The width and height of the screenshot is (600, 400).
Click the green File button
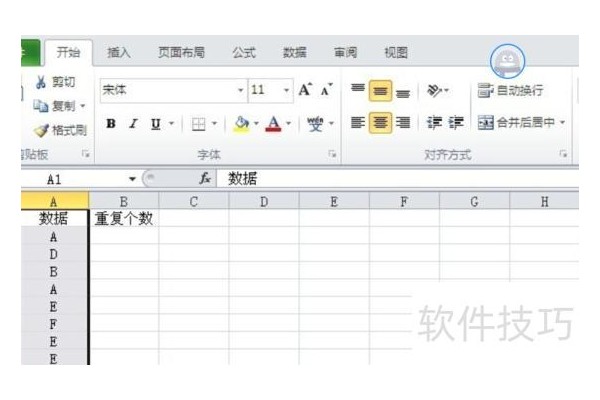pyautogui.click(x=30, y=52)
